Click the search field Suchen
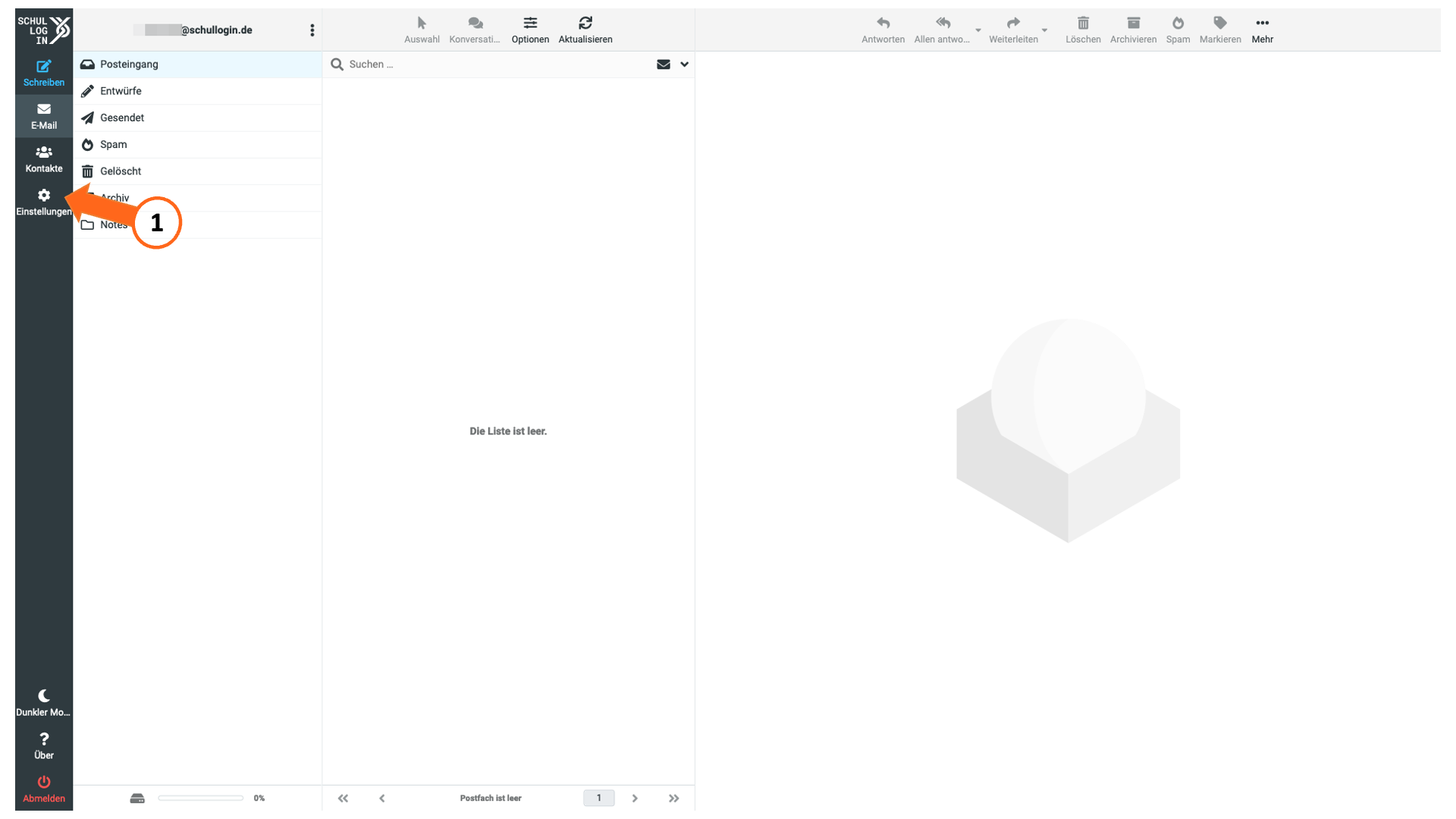Viewport: 1456px width, 819px height. (x=497, y=64)
